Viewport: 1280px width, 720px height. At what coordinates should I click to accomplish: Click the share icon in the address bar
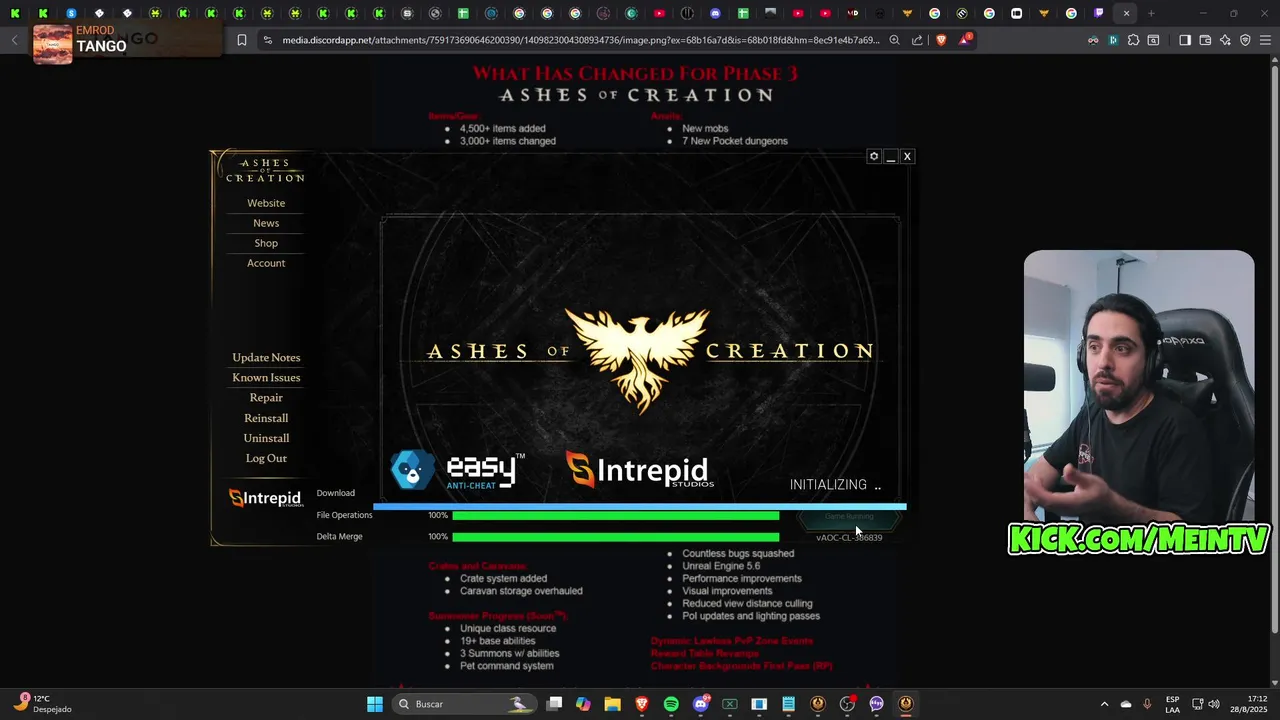pos(917,40)
